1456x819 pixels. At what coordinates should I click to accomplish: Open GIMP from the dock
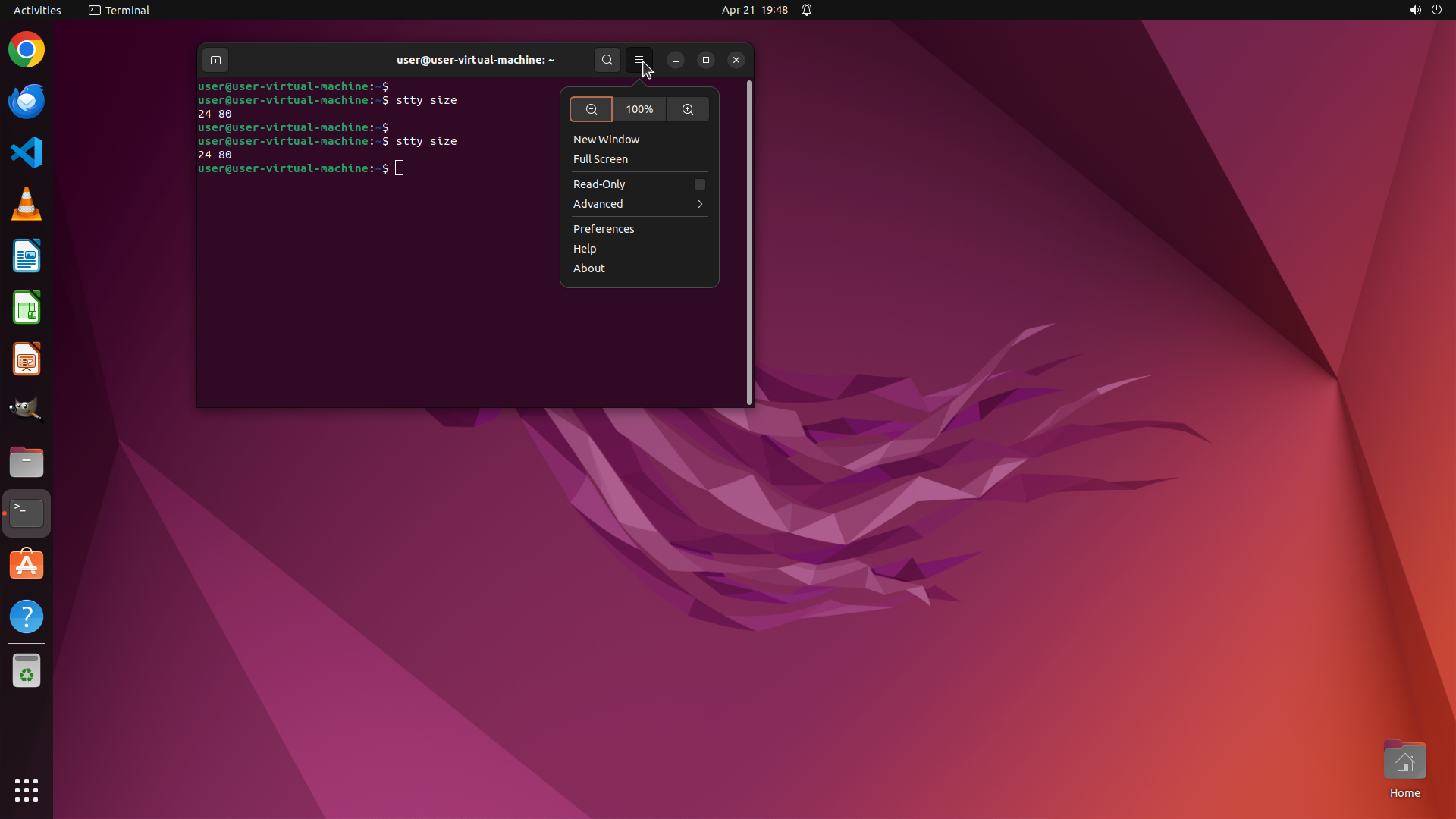[27, 409]
